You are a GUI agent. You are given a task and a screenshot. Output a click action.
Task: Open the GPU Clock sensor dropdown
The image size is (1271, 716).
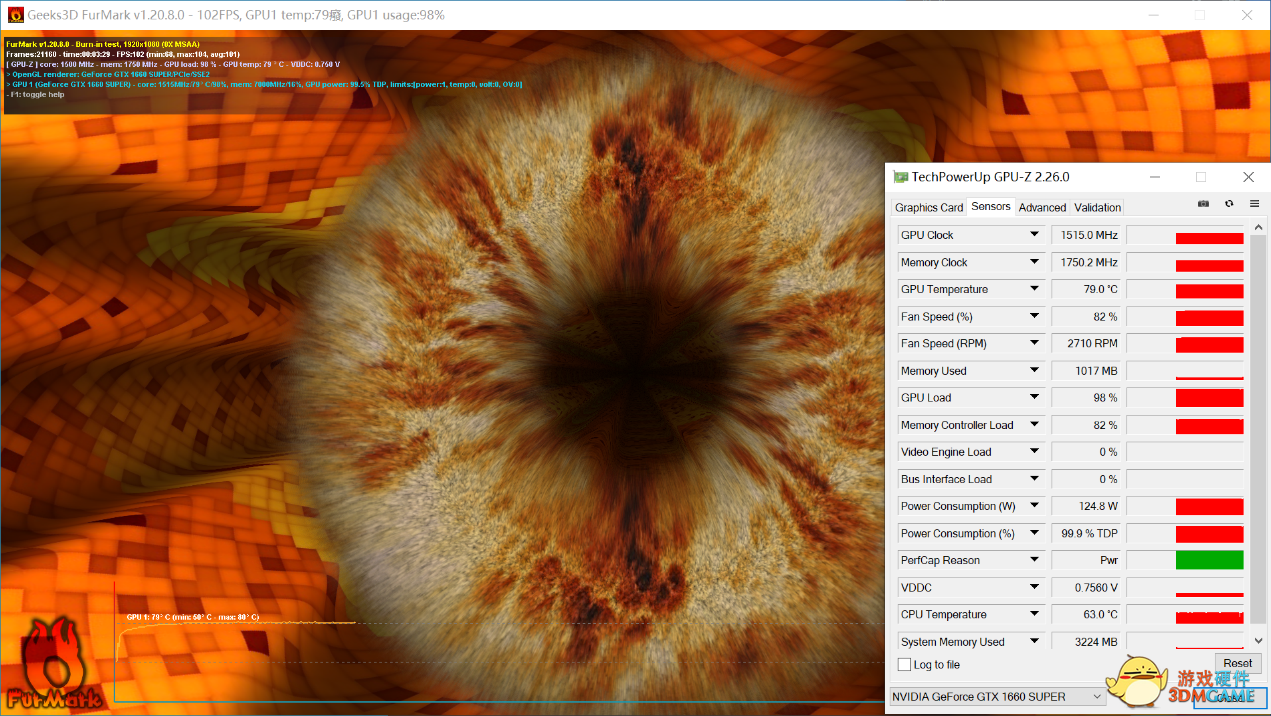pos(1035,235)
